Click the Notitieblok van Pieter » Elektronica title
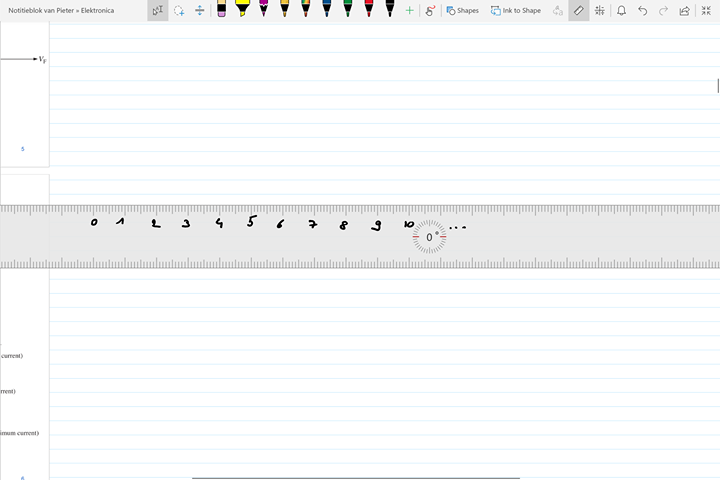720x480 pixels. (61, 10)
